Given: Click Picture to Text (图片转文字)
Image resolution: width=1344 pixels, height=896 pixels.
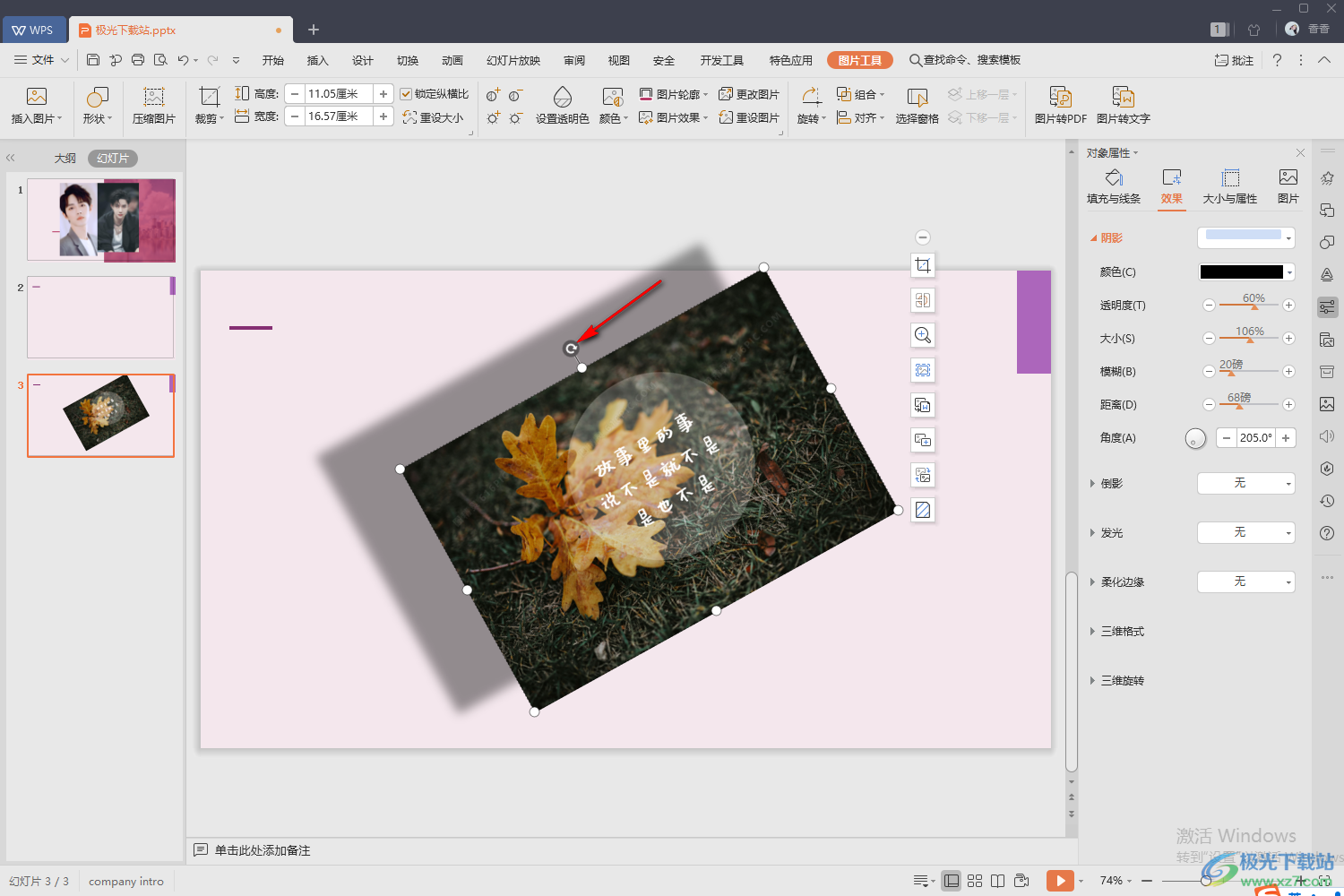Looking at the screenshot, I should 1123,106.
